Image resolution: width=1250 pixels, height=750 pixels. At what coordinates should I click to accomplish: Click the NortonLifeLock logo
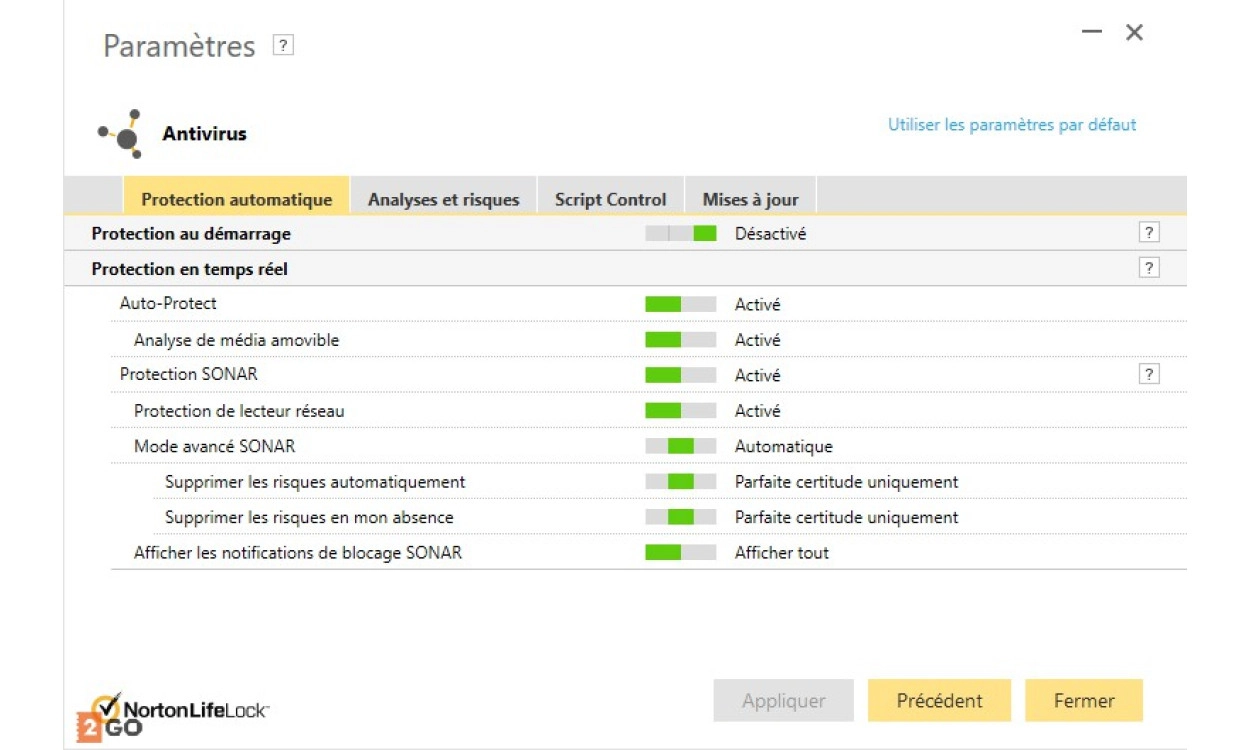coord(175,712)
